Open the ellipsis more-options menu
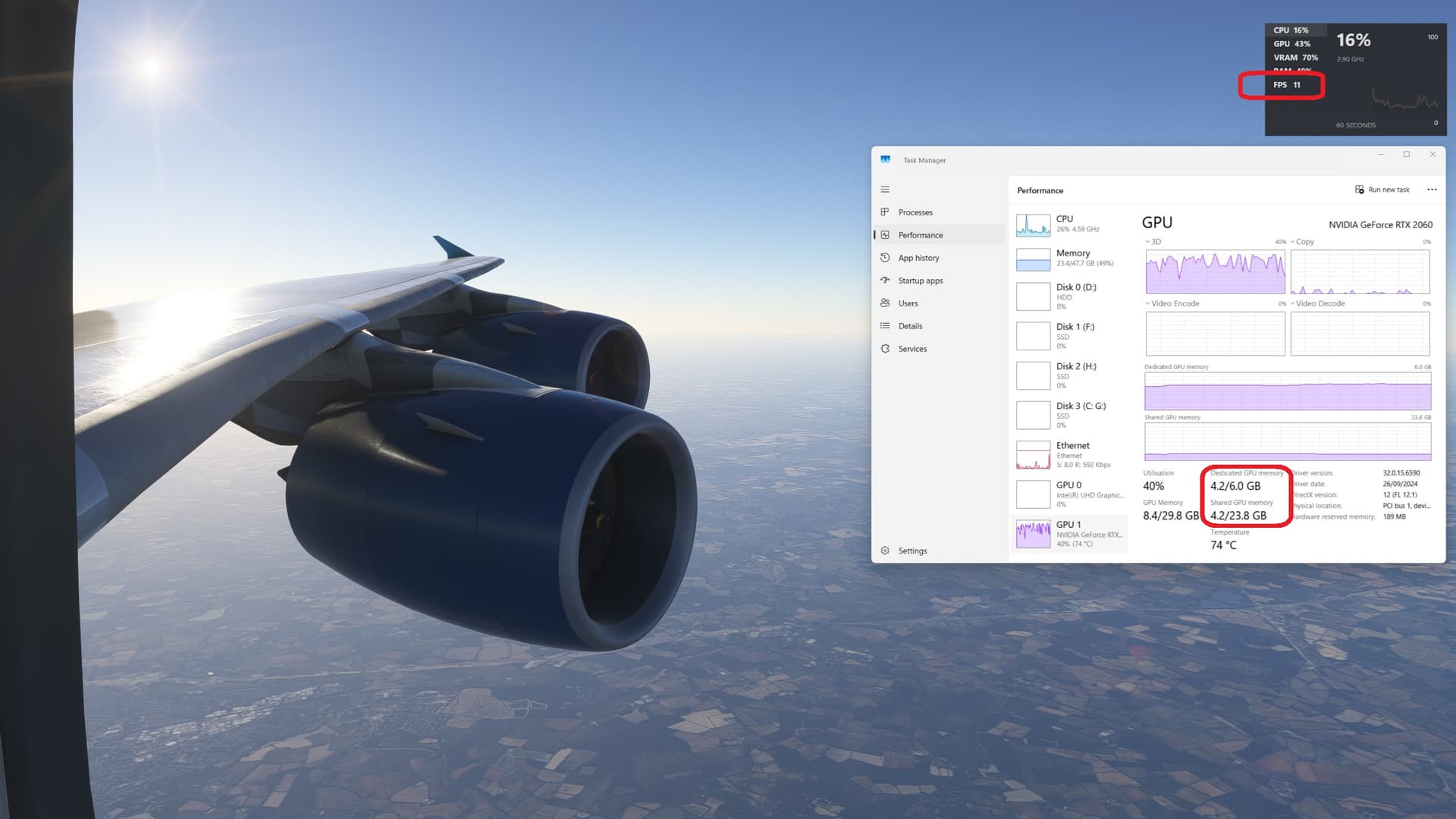Viewport: 1456px width, 819px height. click(x=1432, y=190)
